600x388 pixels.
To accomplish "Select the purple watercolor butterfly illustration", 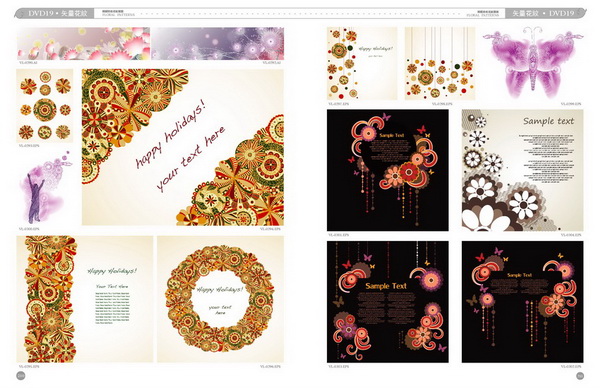I will pos(533,63).
